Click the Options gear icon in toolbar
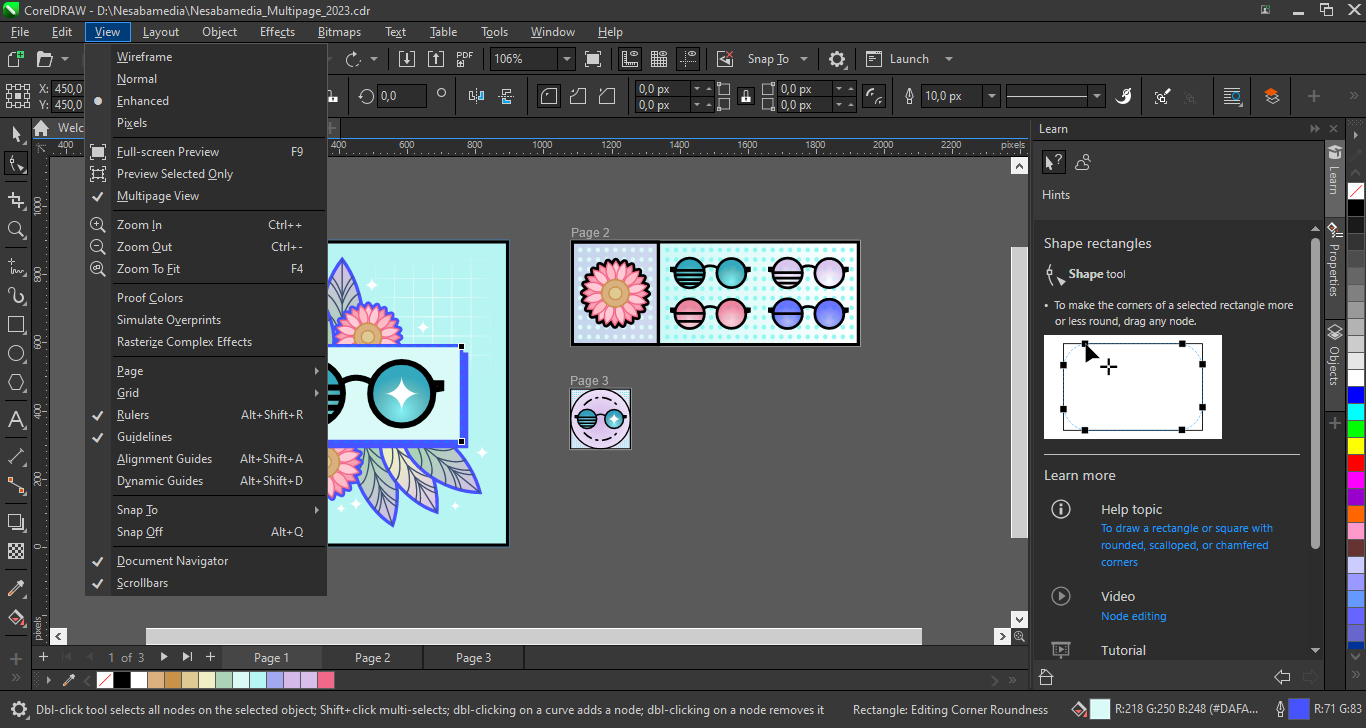The height and width of the screenshot is (728, 1366). click(x=837, y=59)
